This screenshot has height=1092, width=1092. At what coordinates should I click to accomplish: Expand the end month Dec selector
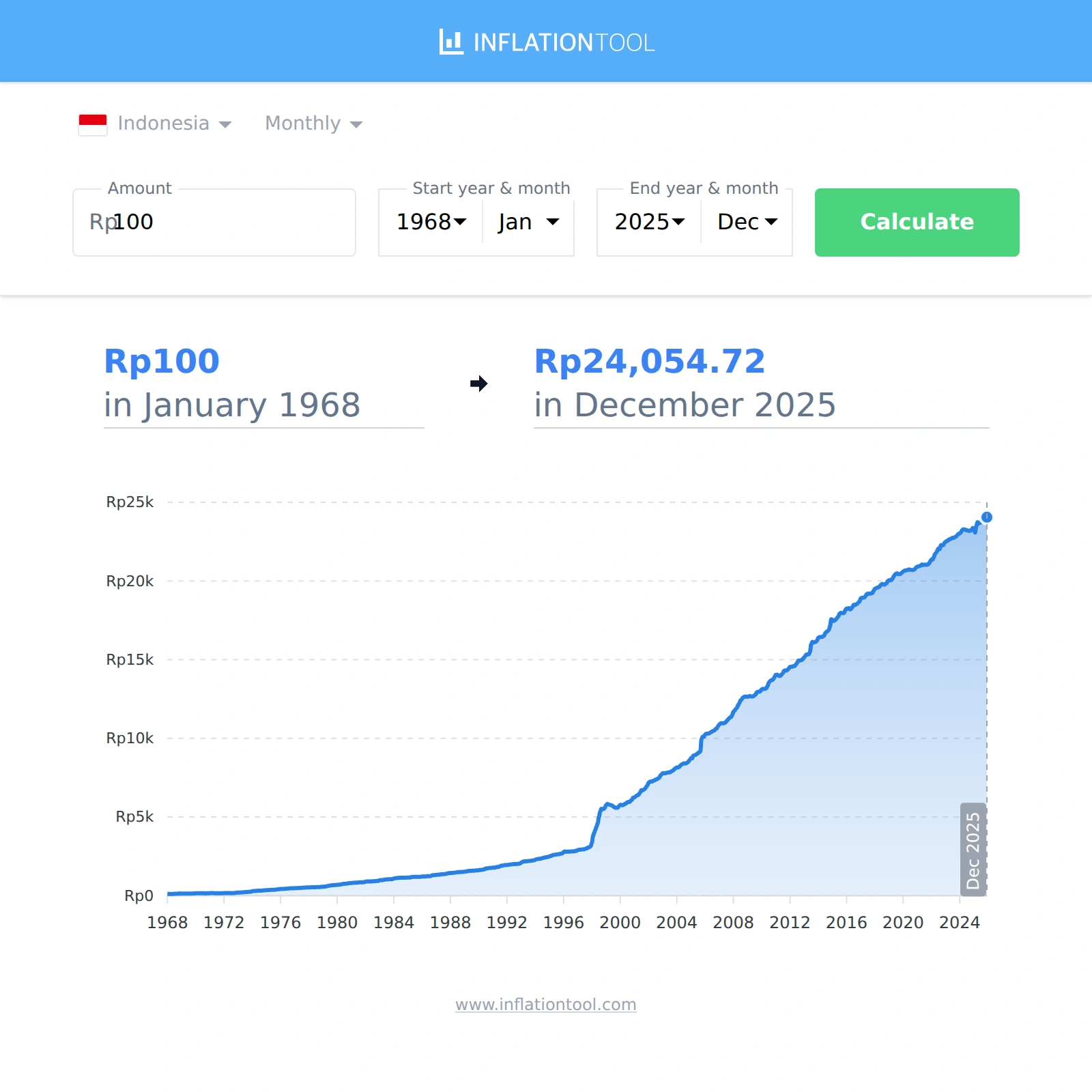click(747, 222)
